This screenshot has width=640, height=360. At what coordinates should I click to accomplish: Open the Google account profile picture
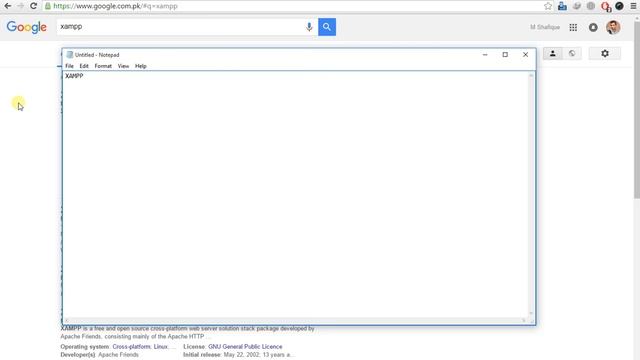tap(613, 27)
